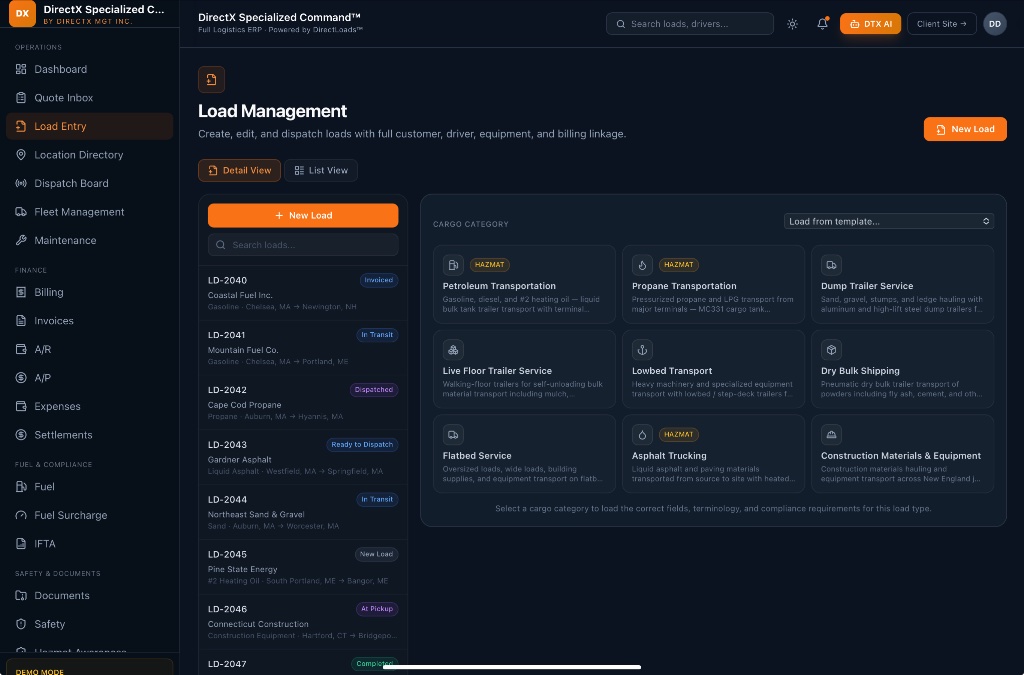Click the Dry Bulk Shipping box icon

(x=831, y=350)
